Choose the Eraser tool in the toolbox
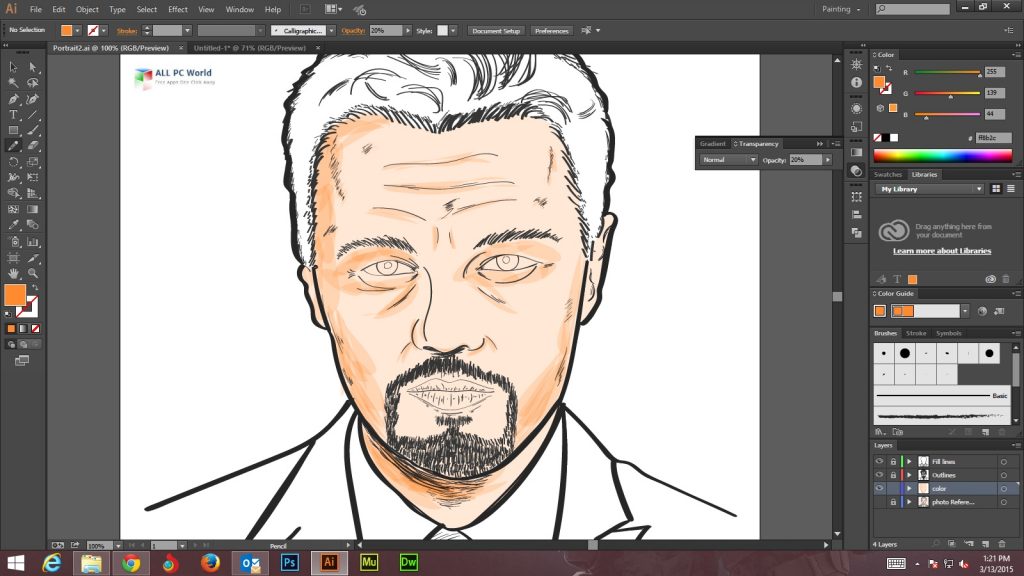This screenshot has width=1024, height=576. pyautogui.click(x=33, y=146)
